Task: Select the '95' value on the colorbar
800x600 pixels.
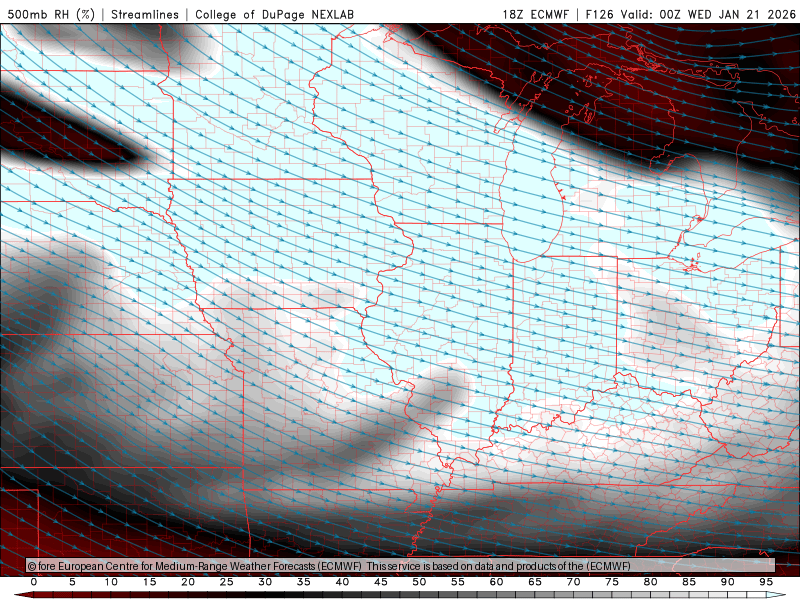Action: pyautogui.click(x=766, y=582)
